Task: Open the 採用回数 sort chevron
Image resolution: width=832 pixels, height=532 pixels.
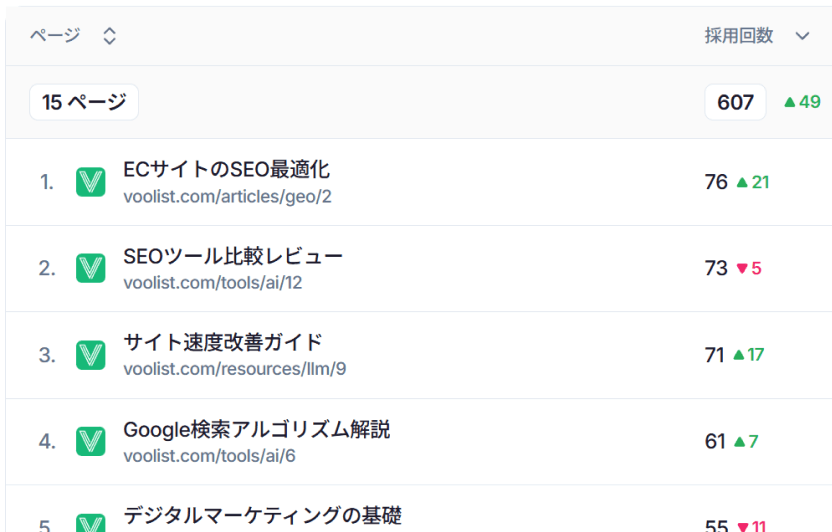Action: [802, 36]
